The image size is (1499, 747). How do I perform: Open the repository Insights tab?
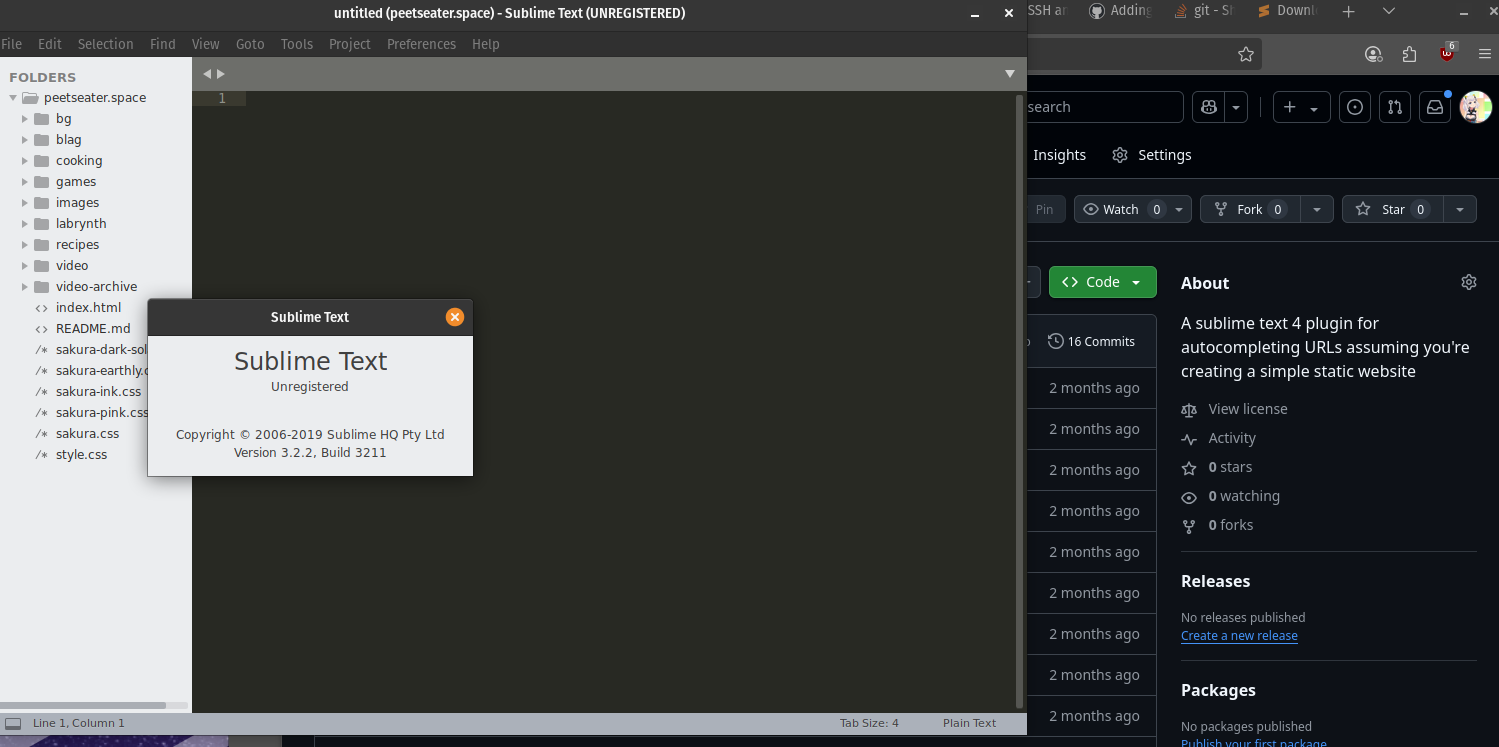click(1059, 155)
